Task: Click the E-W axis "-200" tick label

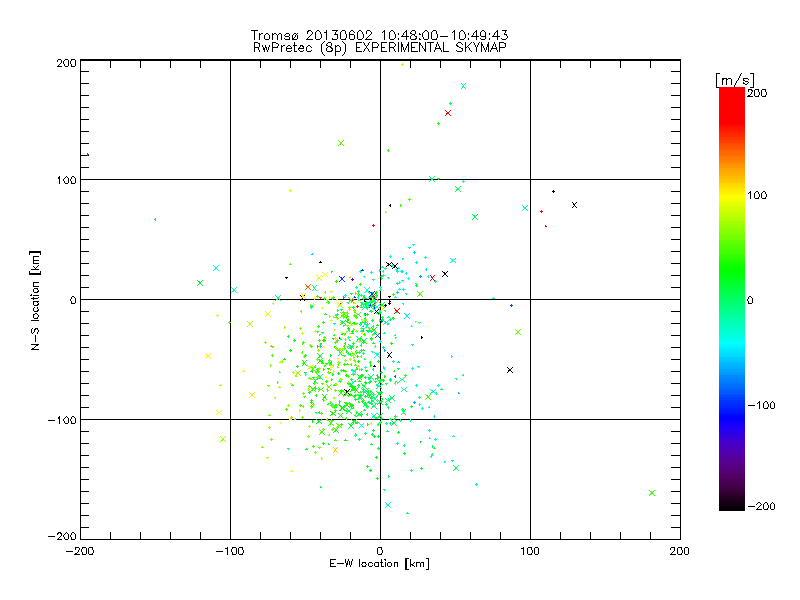Action: (x=80, y=551)
